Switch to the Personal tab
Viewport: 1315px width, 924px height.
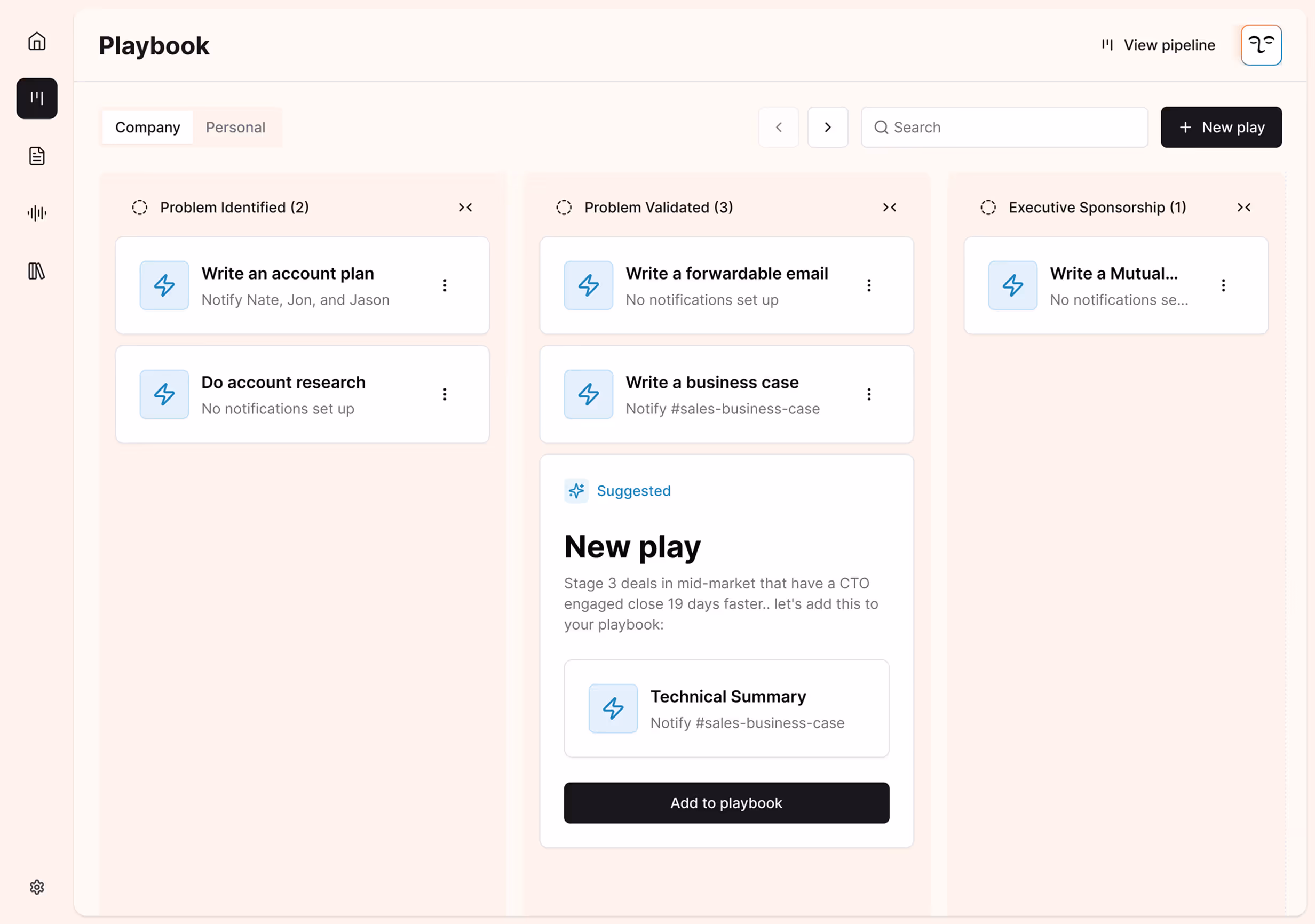click(235, 127)
